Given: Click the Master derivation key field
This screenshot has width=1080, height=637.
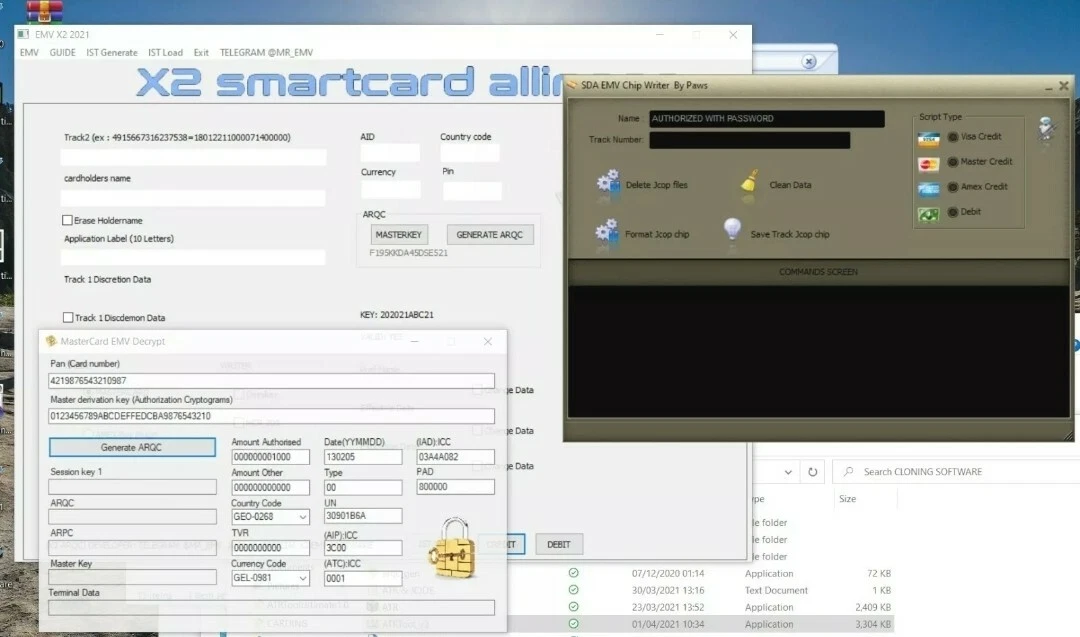Looking at the screenshot, I should [271, 416].
